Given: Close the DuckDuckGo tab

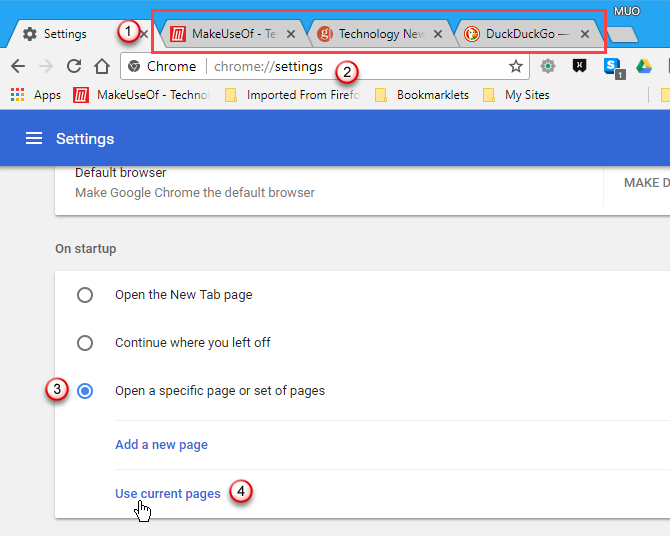Looking at the screenshot, I should [x=585, y=34].
